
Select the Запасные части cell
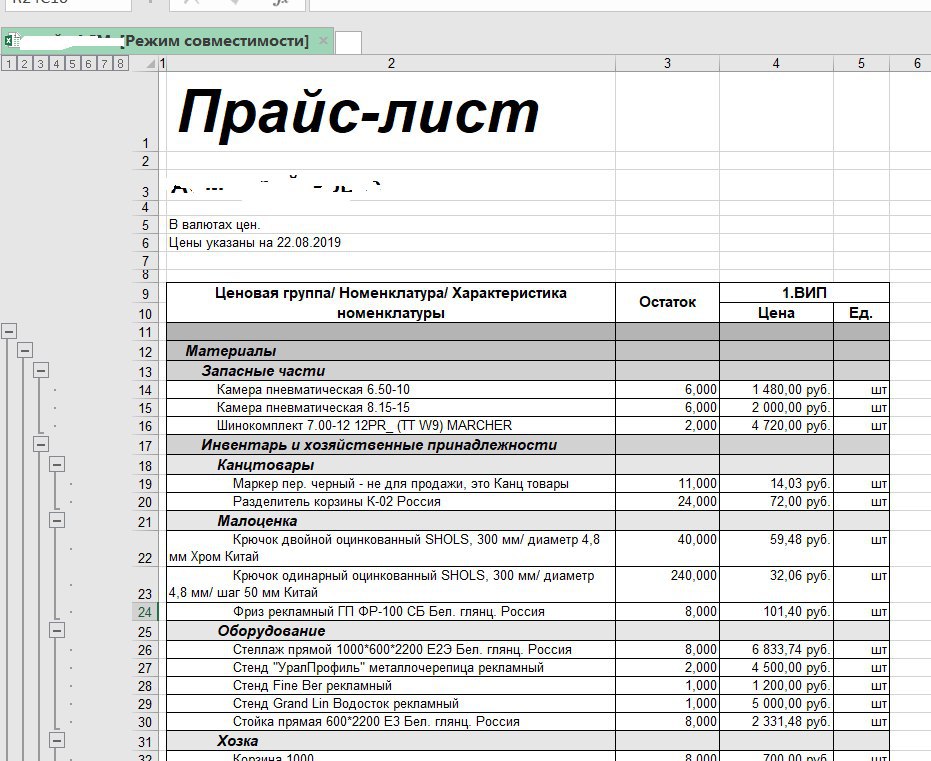[x=391, y=370]
